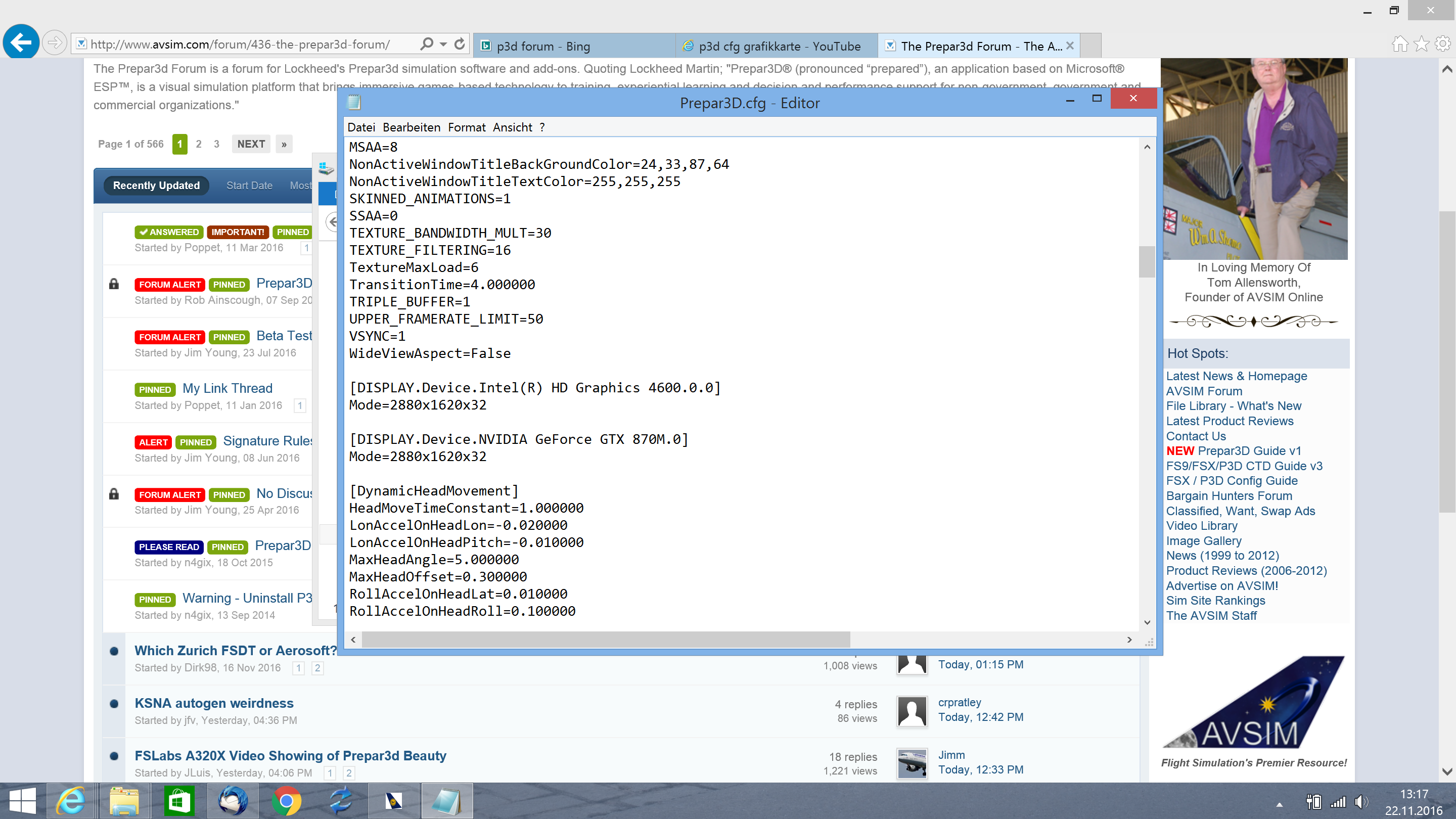Click the Editor horizontal scrollbar thumb

606,639
